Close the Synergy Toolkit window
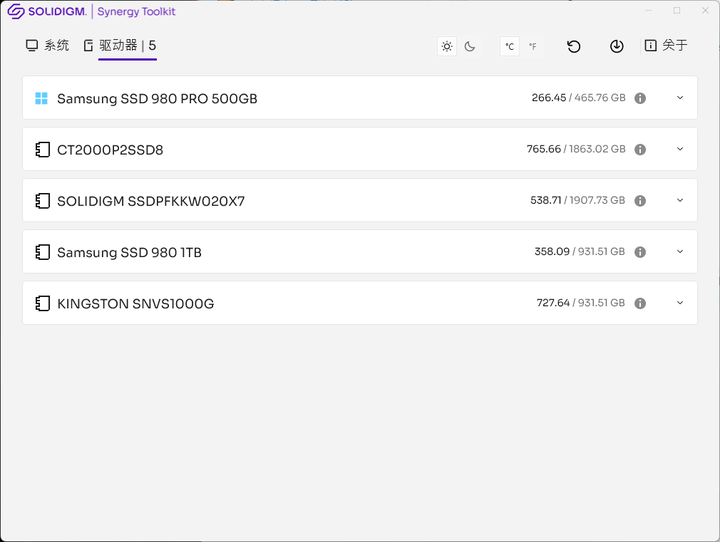The height and width of the screenshot is (542, 720). tap(705, 11)
